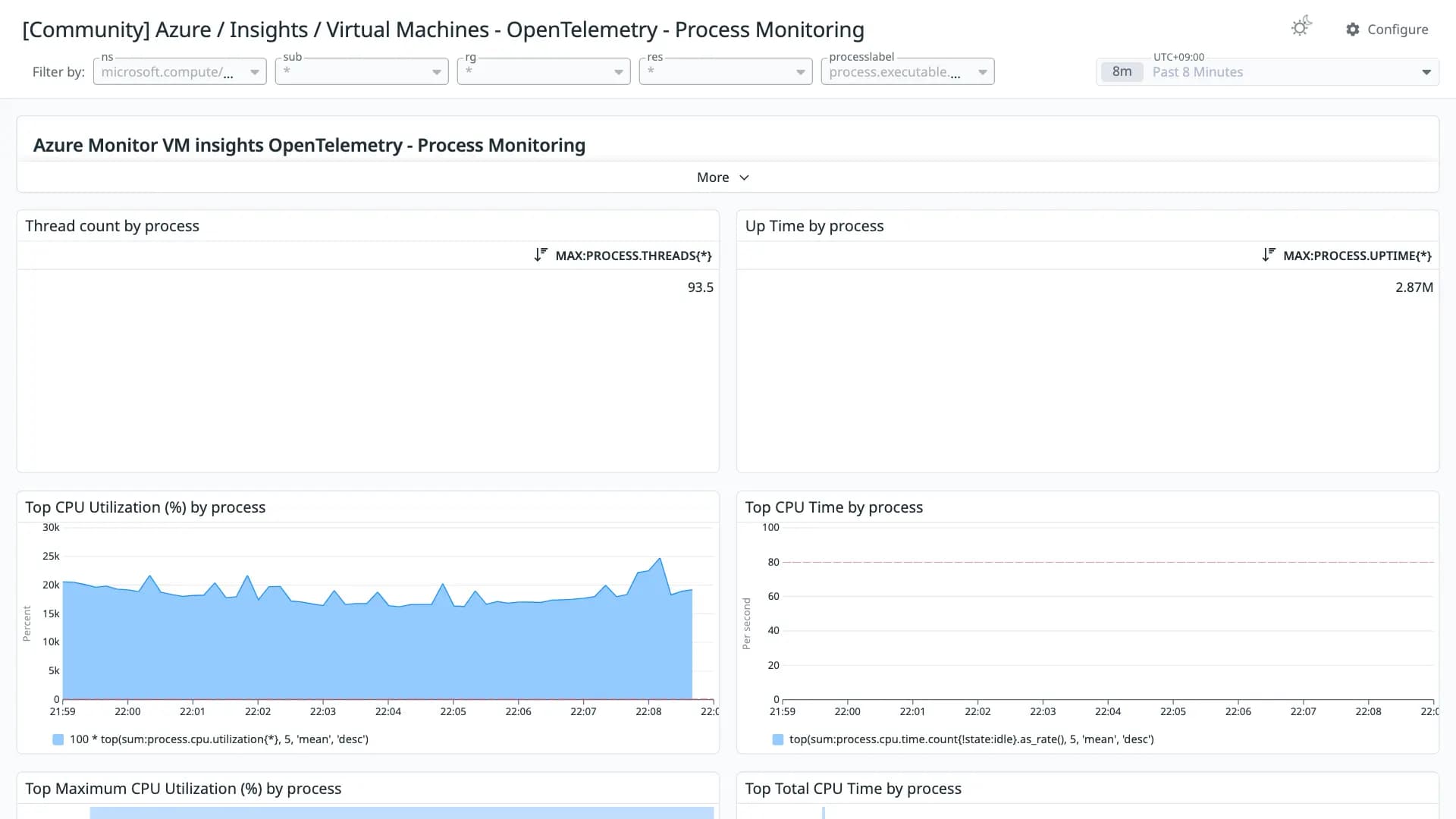The image size is (1456, 819).
Task: Click Azure Monitor VM insights section heading
Action: click(309, 145)
